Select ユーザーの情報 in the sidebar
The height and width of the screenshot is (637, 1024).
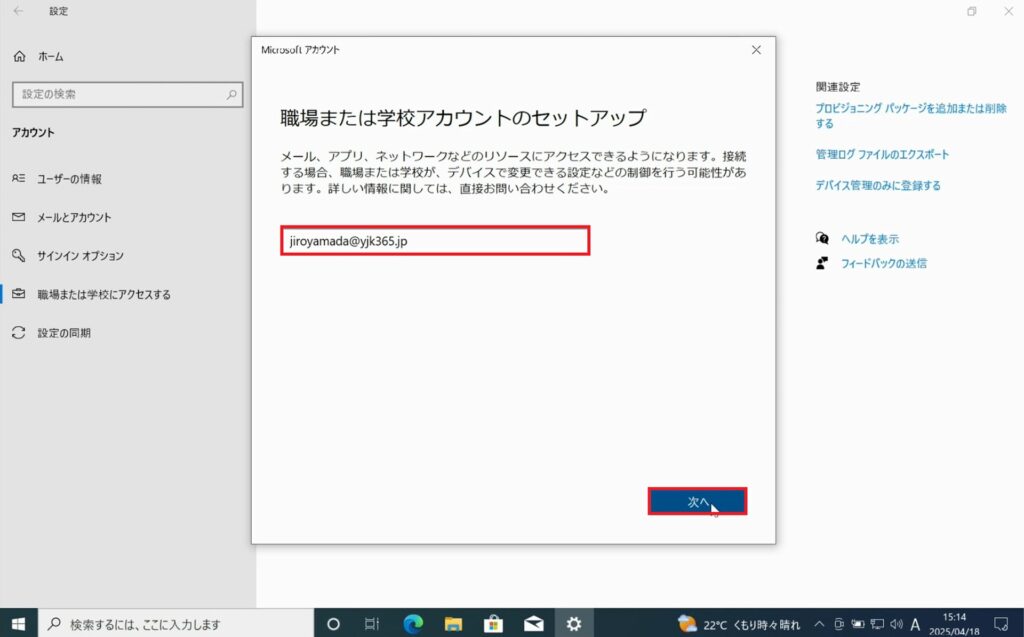click(69, 179)
